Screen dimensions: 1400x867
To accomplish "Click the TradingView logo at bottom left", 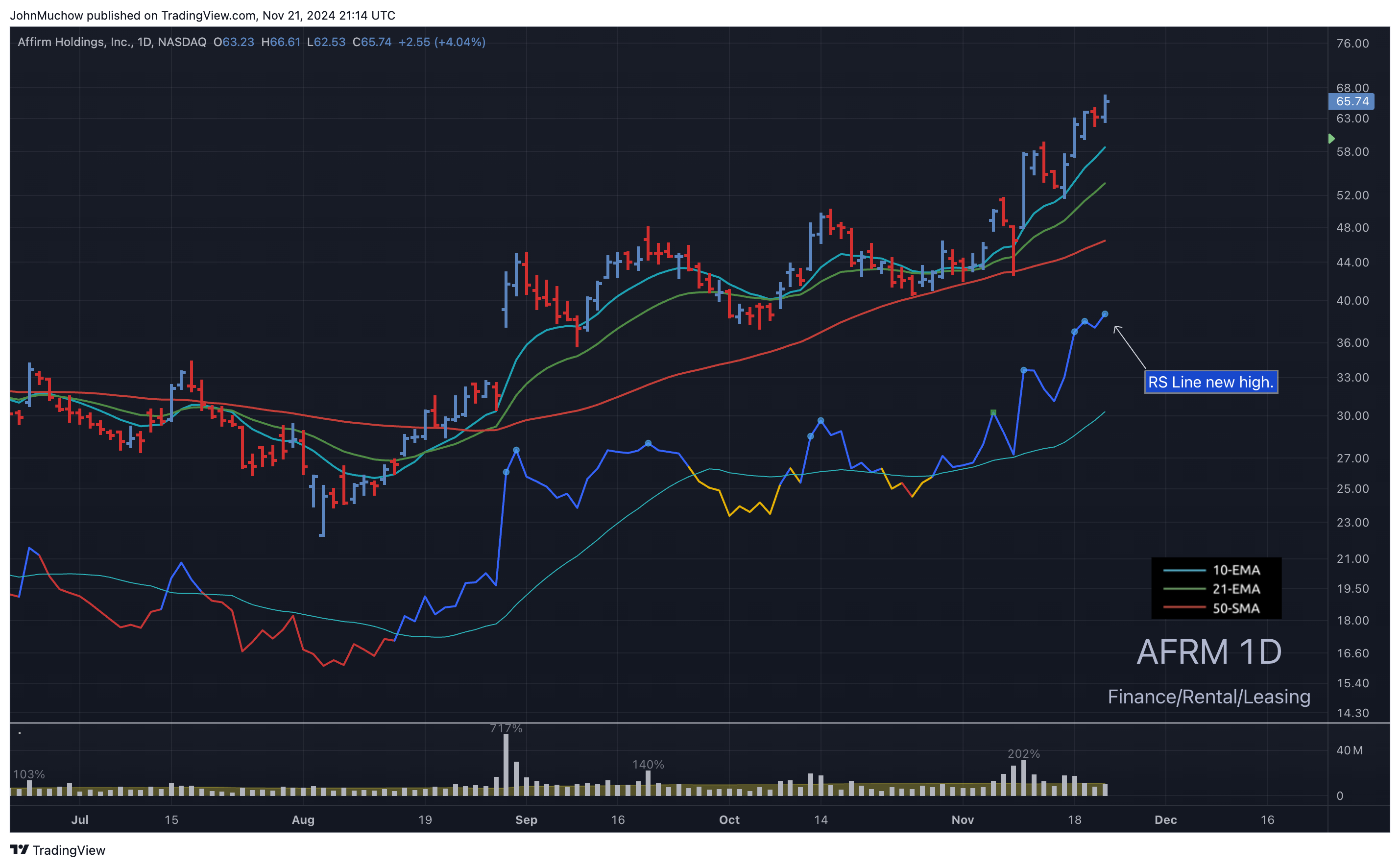I will 57,850.
